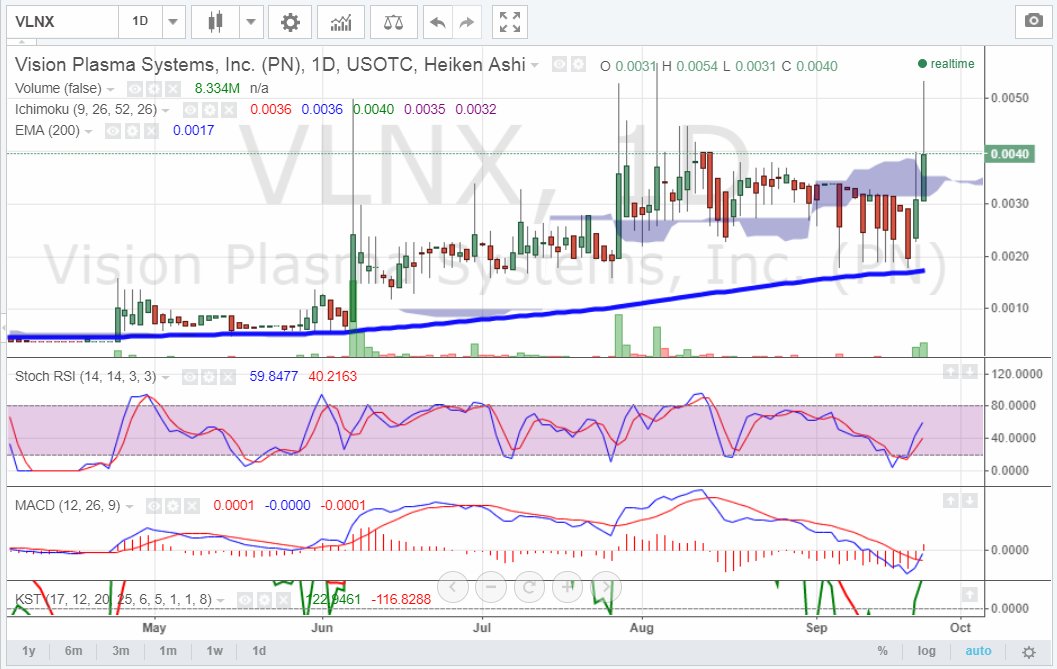1057x669 pixels.
Task: Toggle KST indicator visibility eye
Action: (x=245, y=600)
